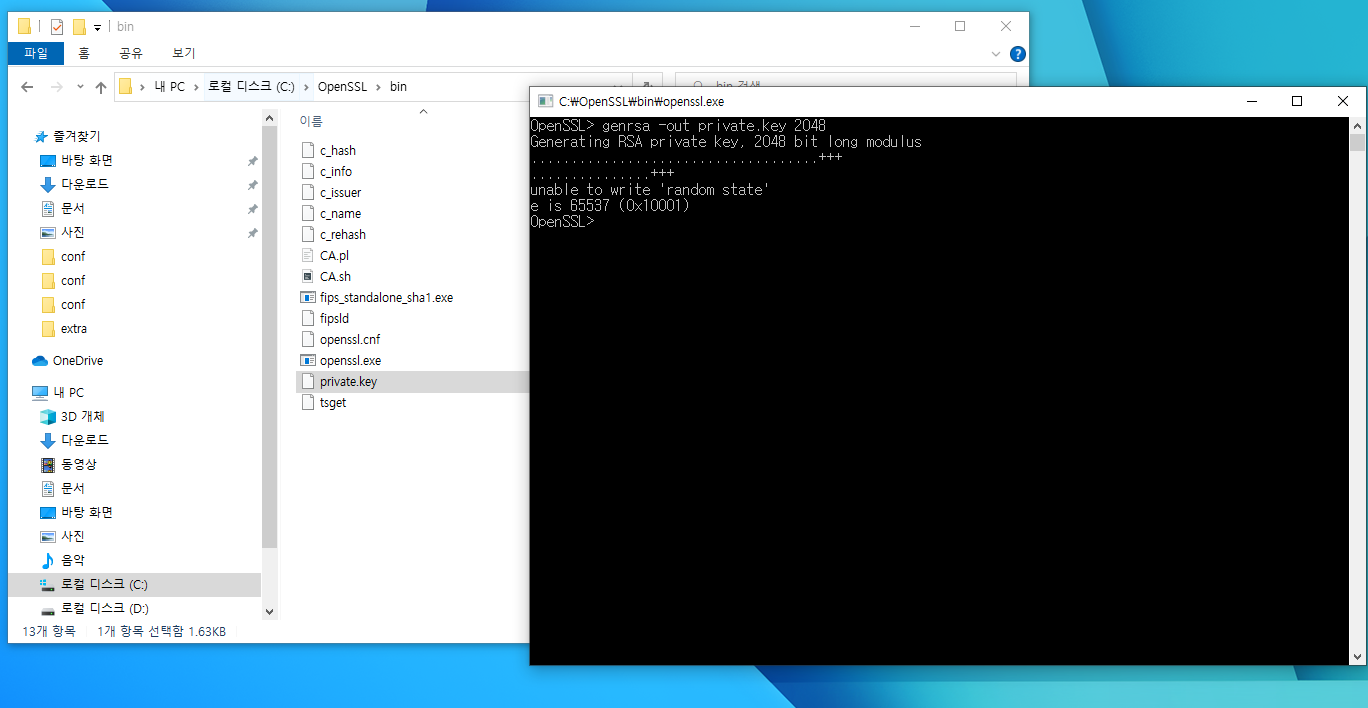Viewport: 1368px width, 708px height.
Task: Click the 로컬 디스크 (C:) address breadcrumb
Action: [251, 87]
